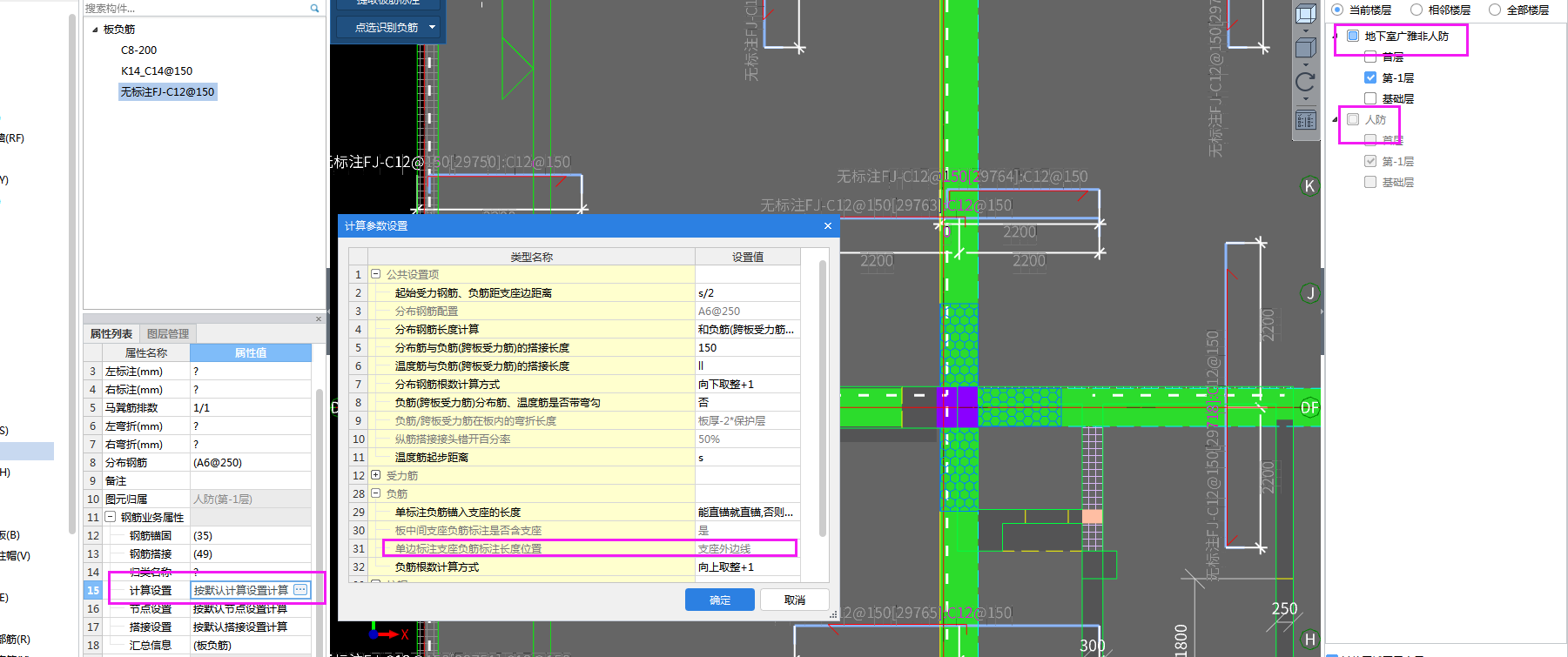Switch to the 属性列表 tab
Image resolution: width=1568 pixels, height=657 pixels.
coord(111,333)
